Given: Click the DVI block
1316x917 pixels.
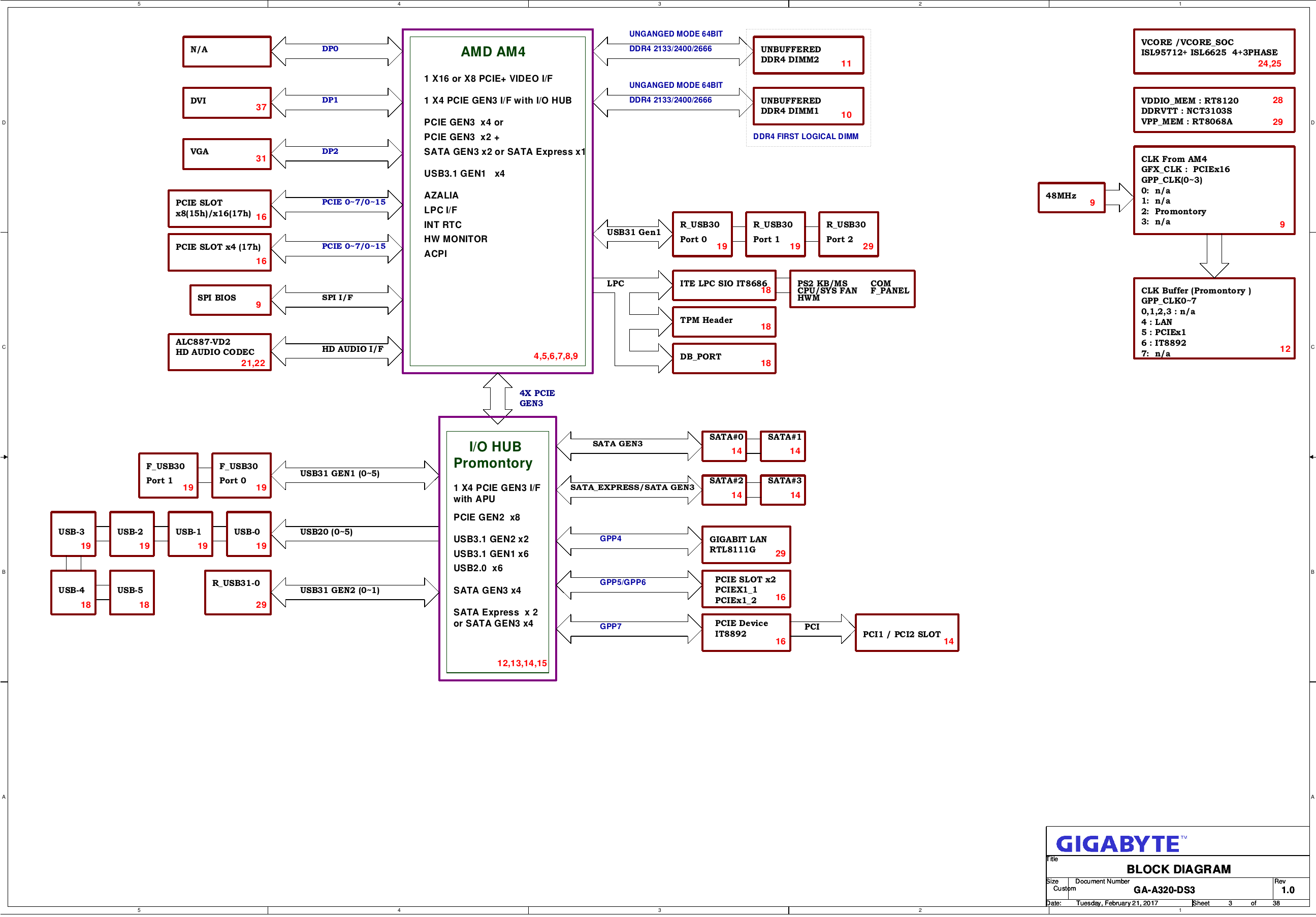Looking at the screenshot, I should (227, 103).
